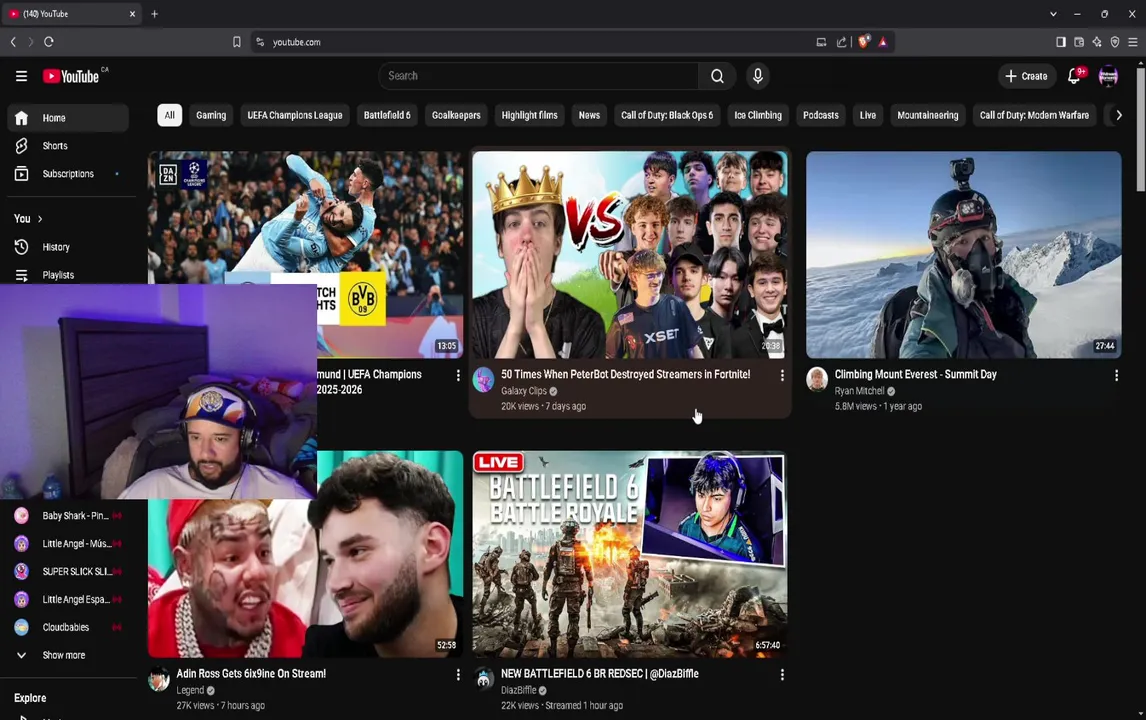Select the Highlight films chip

[529, 115]
